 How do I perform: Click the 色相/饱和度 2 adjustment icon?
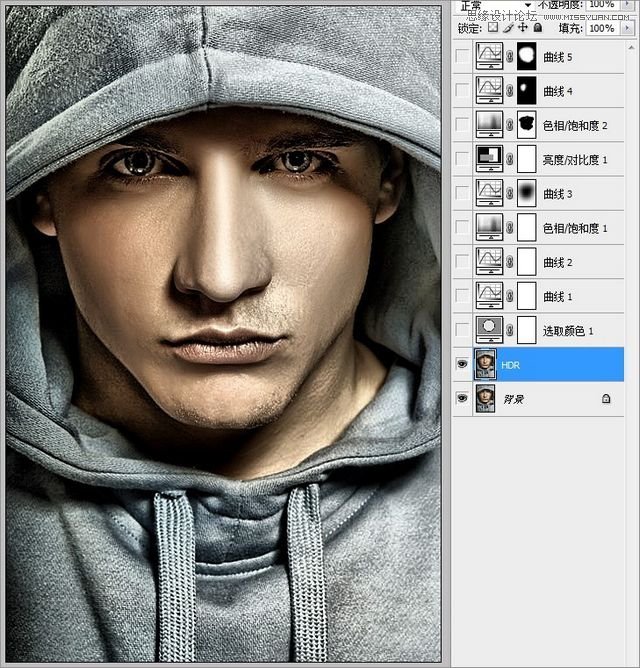(x=490, y=125)
